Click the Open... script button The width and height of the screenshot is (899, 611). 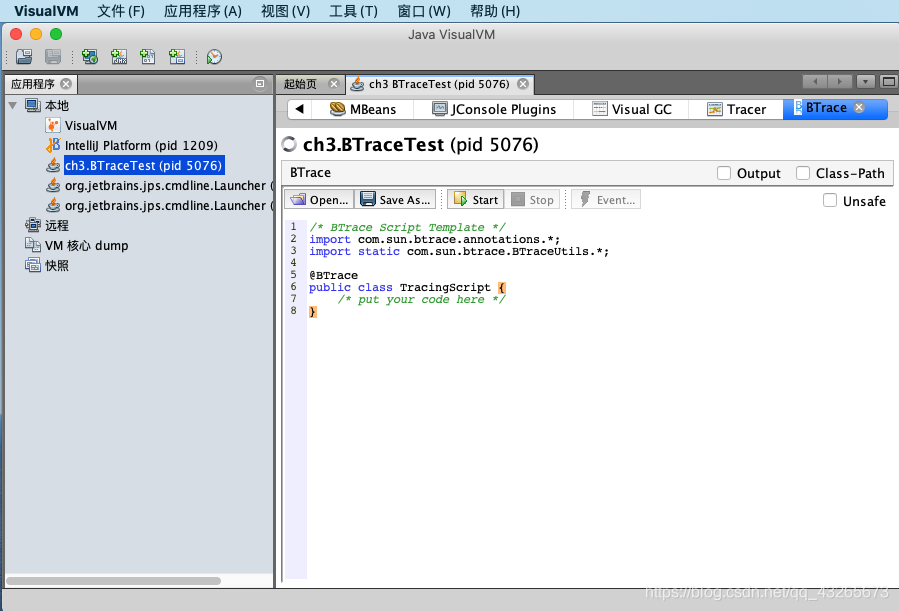(x=319, y=199)
